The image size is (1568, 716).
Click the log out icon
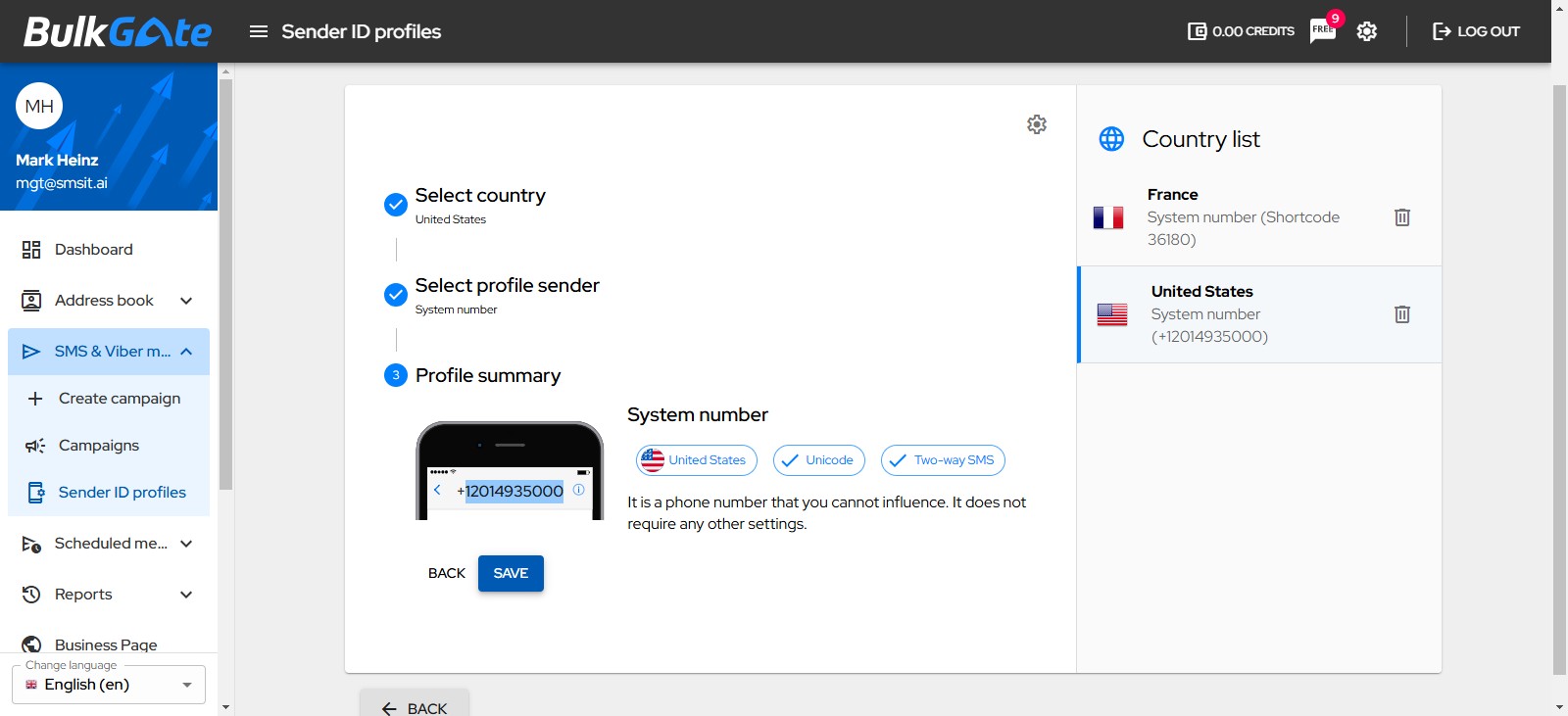click(x=1442, y=31)
